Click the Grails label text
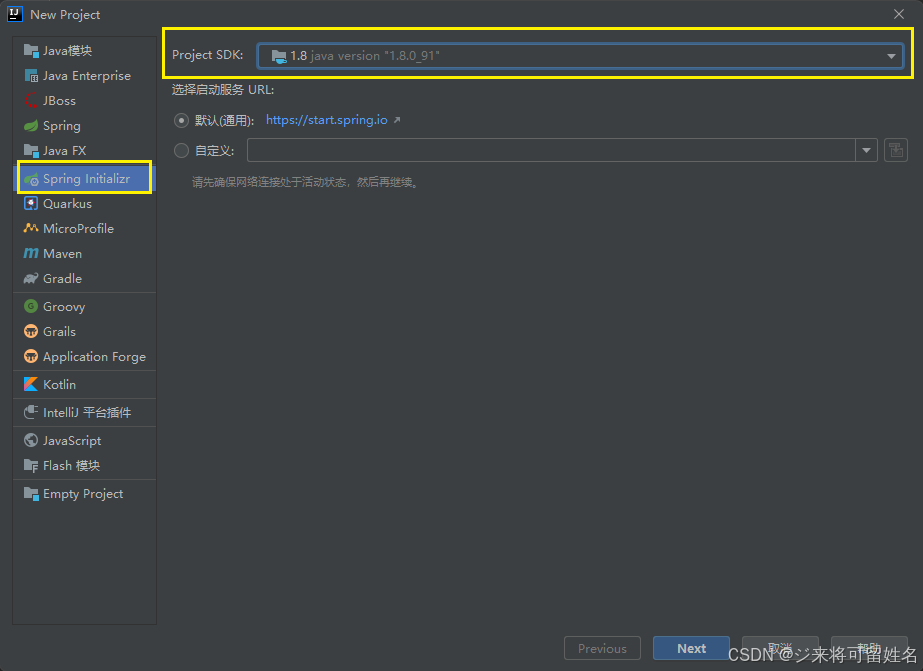Viewport: 923px width, 671px height. [59, 331]
